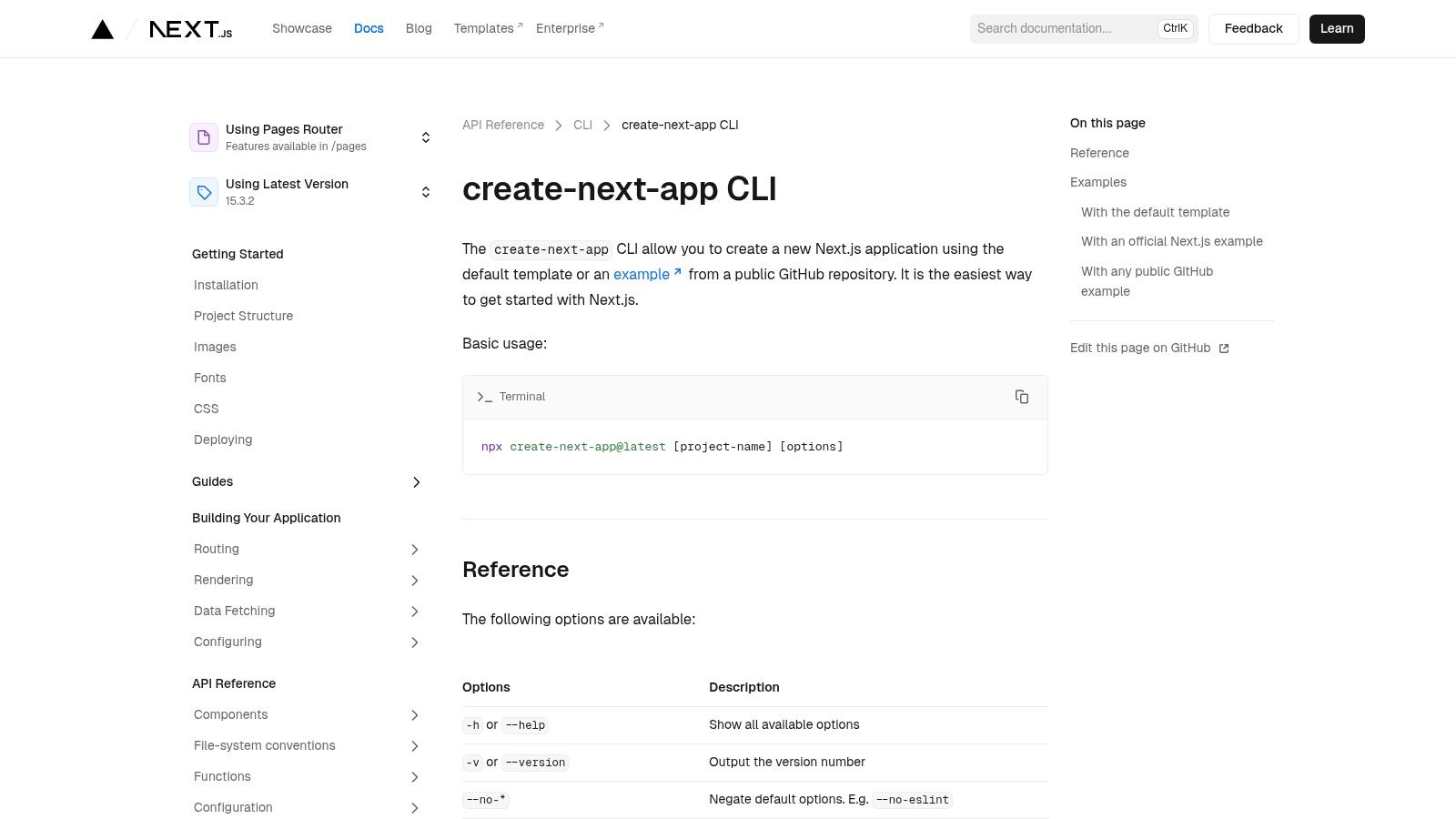Click the --version option code

(x=536, y=763)
